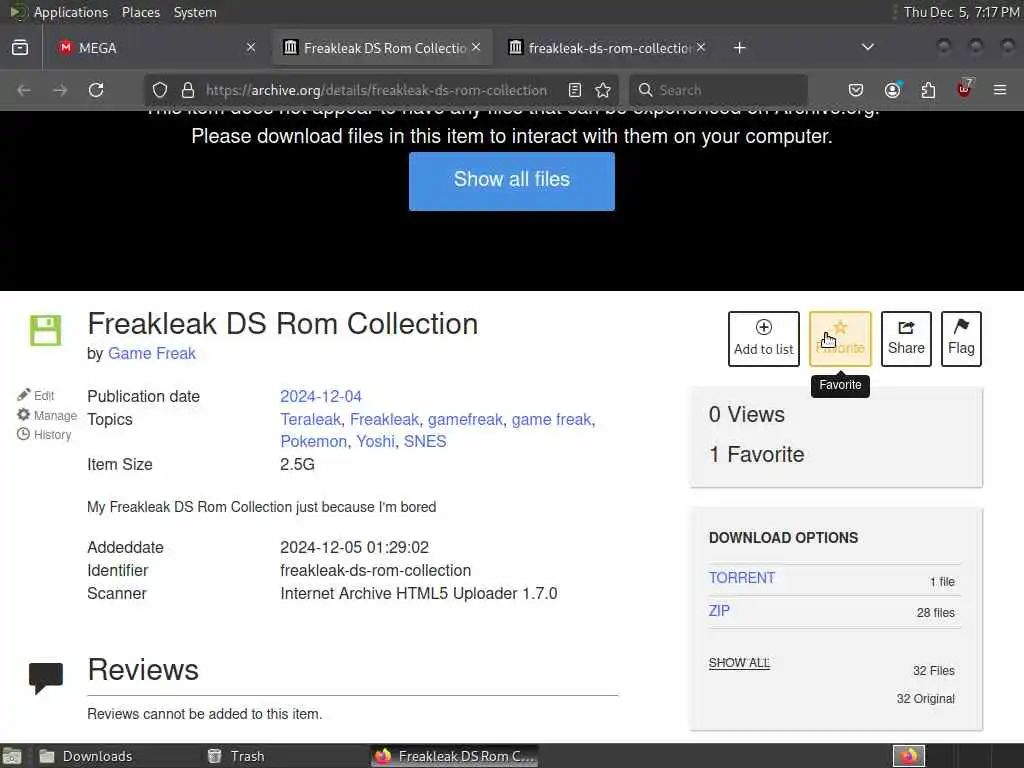Close the freakleak-ds-rom-collection tab
Viewport: 1024px width, 768px height.
point(701,48)
